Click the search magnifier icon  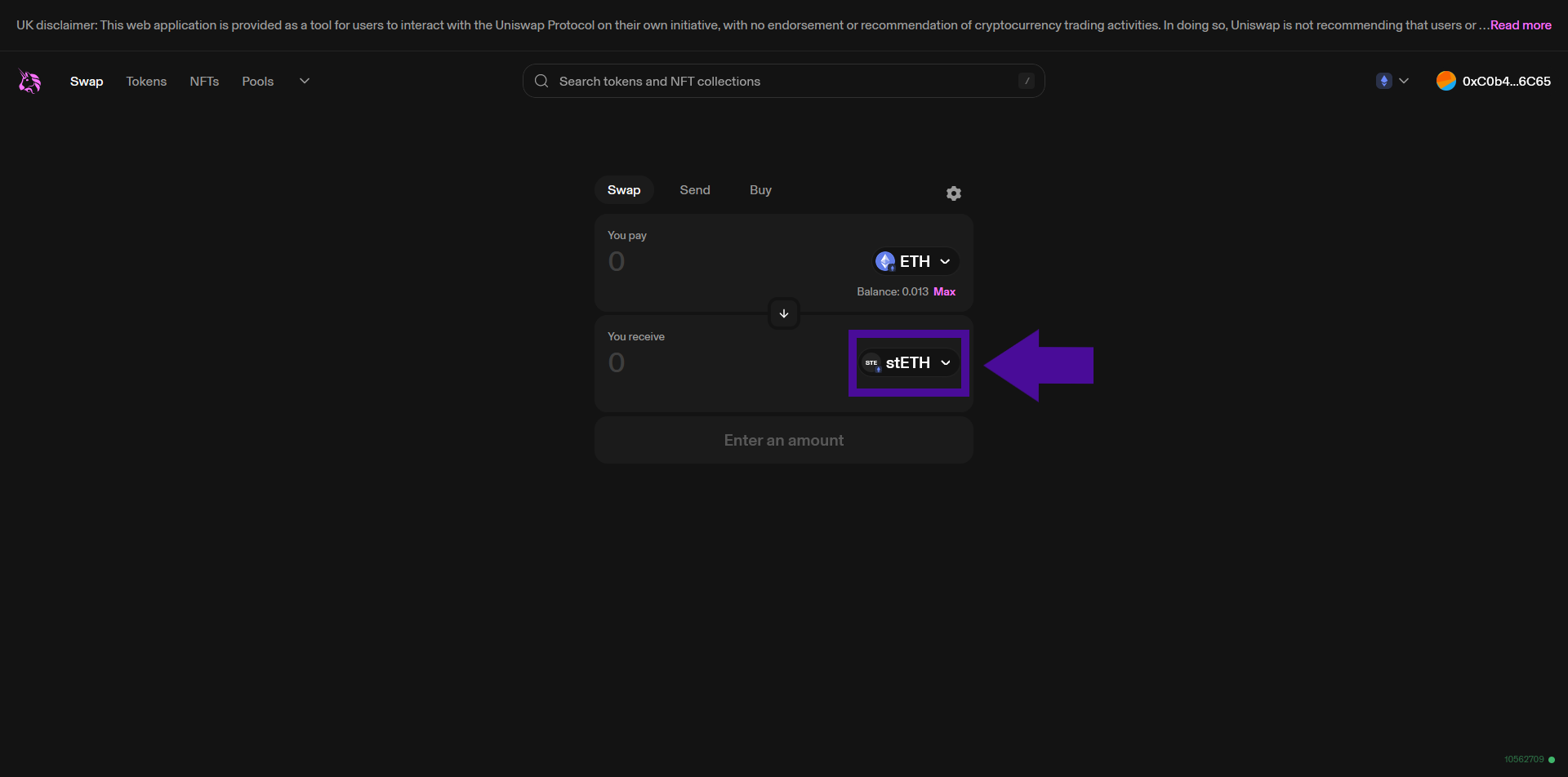pyautogui.click(x=541, y=81)
